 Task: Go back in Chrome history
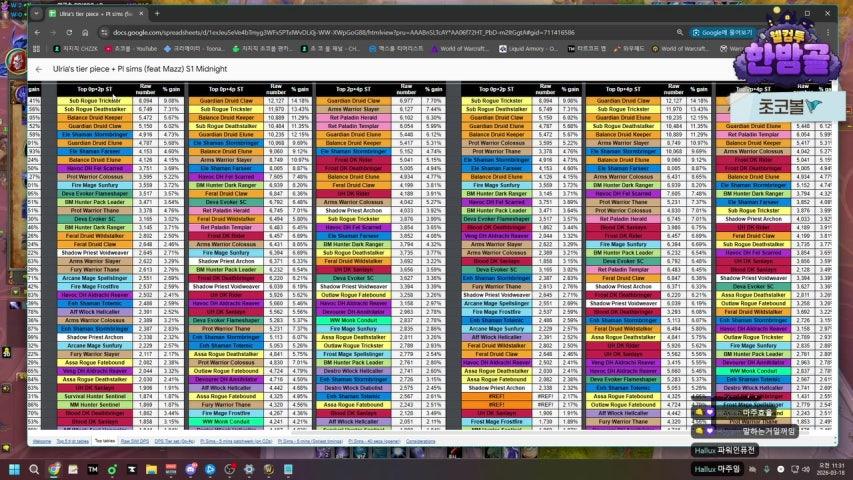tap(38, 33)
